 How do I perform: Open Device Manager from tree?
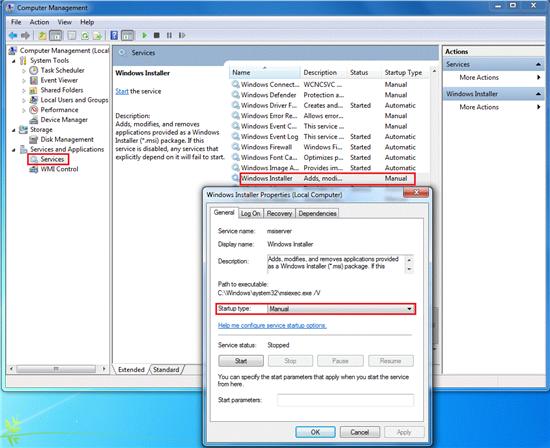point(64,120)
